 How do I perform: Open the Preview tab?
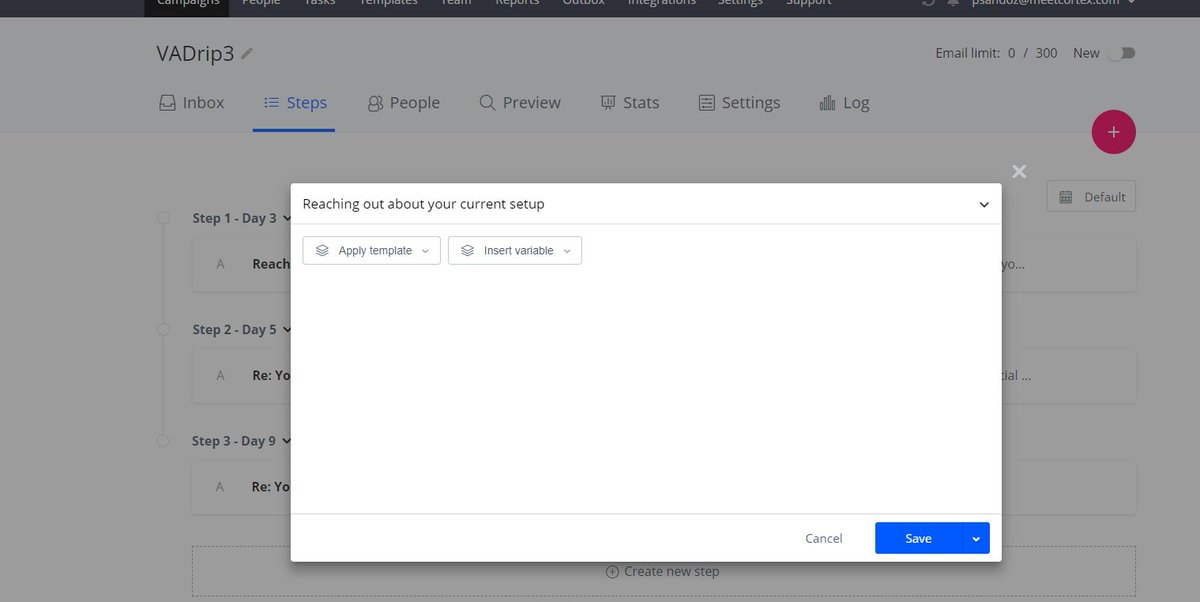(x=519, y=102)
